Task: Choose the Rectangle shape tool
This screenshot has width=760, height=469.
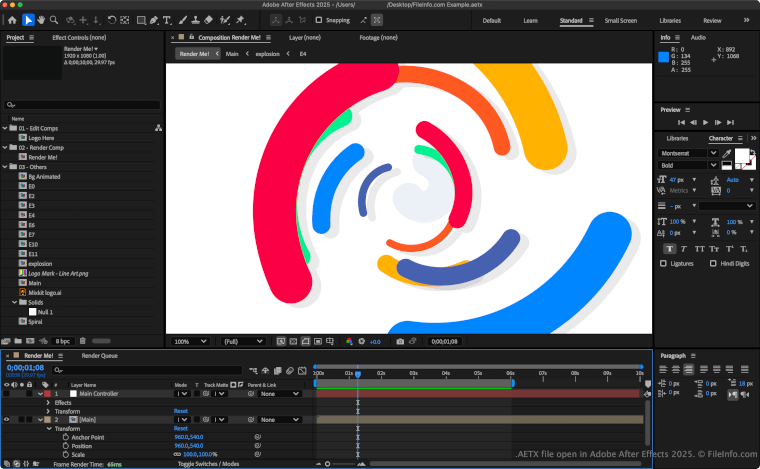Action: tap(141, 20)
